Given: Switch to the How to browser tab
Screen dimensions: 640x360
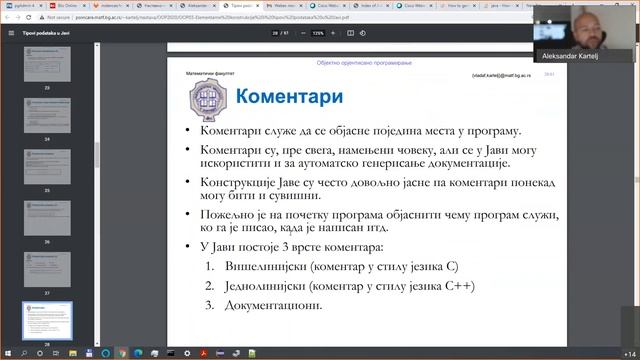Looking at the screenshot, I should (x=458, y=6).
